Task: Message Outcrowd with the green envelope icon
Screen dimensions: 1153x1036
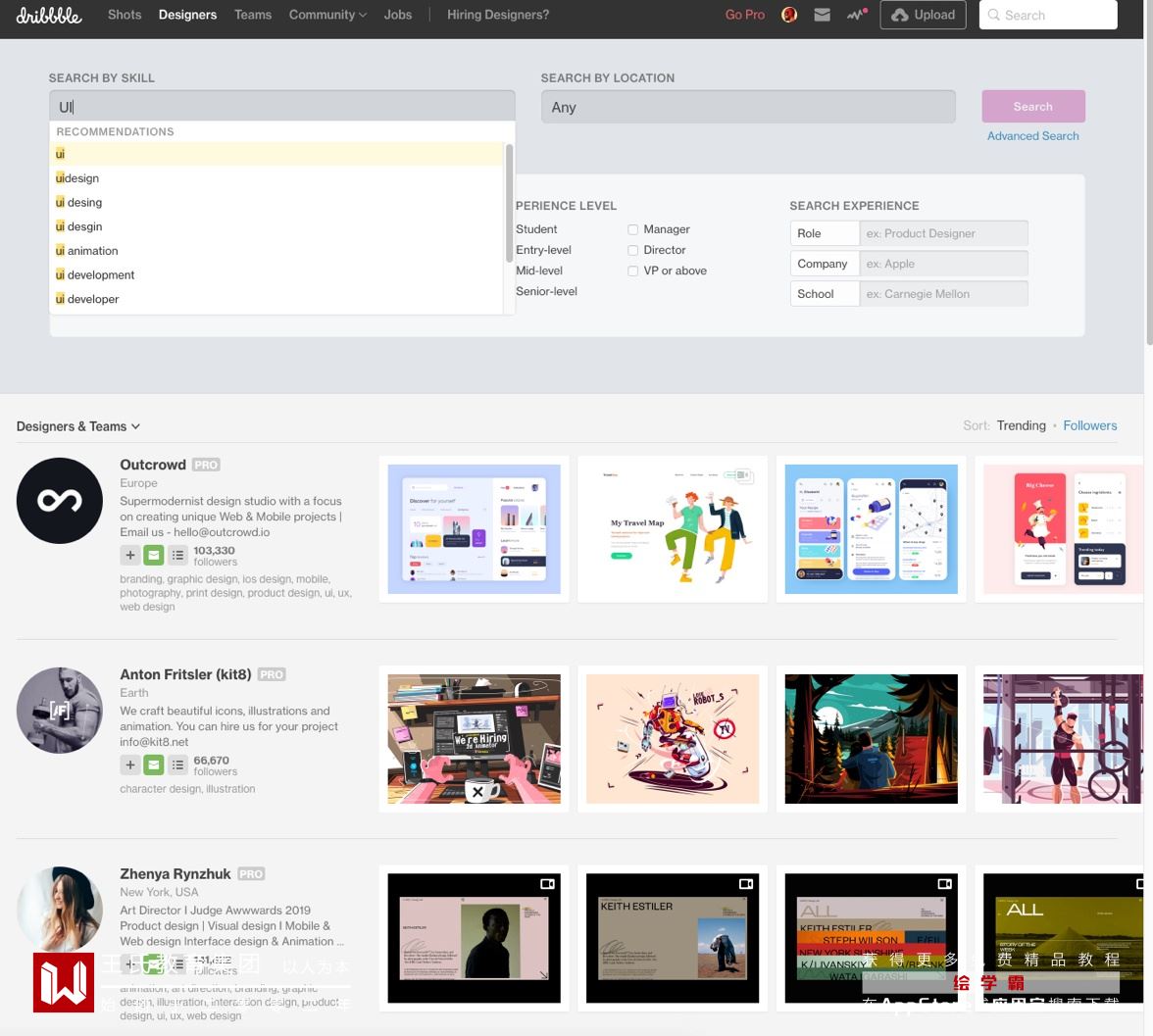Action: pyautogui.click(x=154, y=555)
